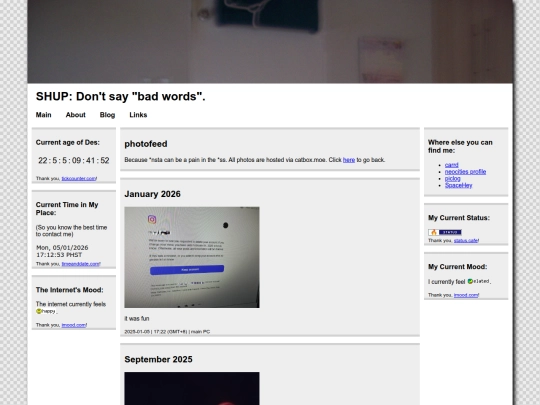Select the 'photofeed' heading
This screenshot has height=405, width=540.
click(146, 144)
